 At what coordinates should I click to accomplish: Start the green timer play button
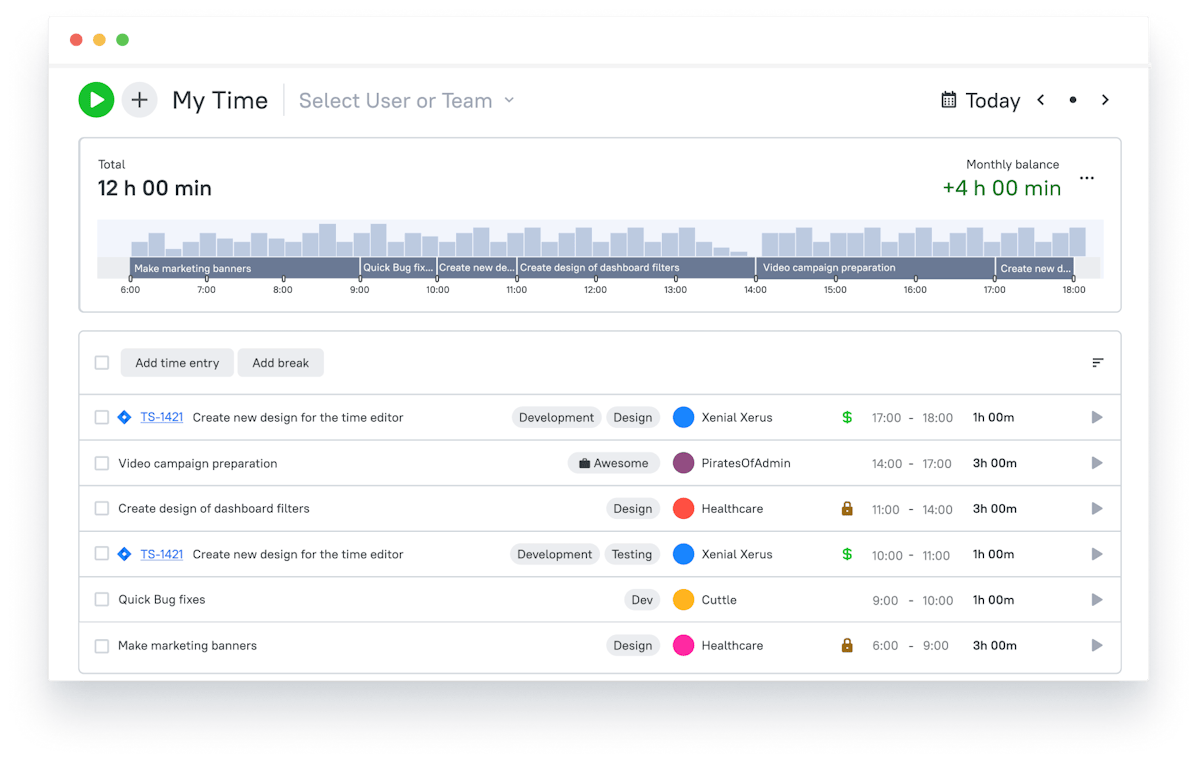[97, 100]
